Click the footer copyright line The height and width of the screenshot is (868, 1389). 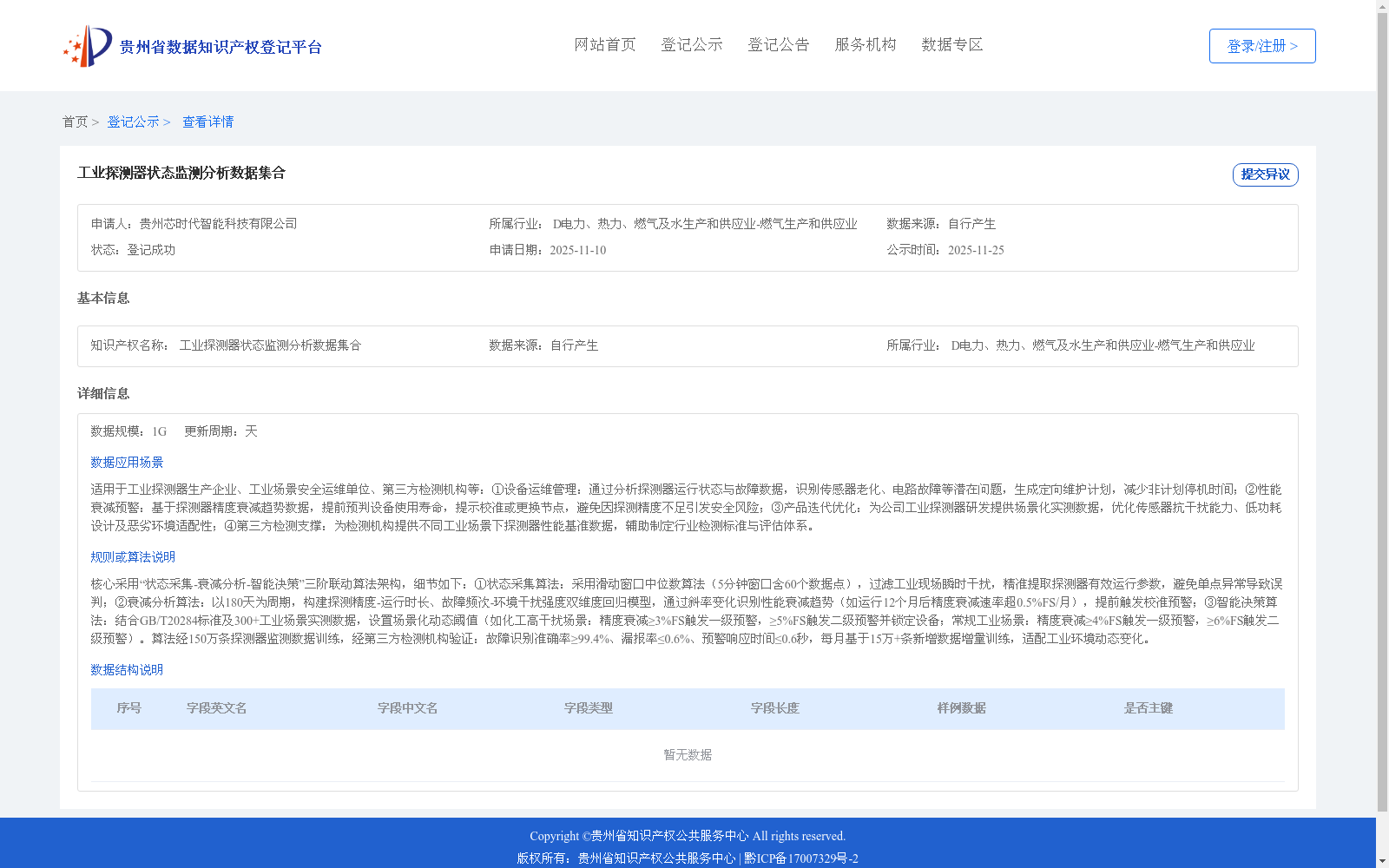(688, 836)
